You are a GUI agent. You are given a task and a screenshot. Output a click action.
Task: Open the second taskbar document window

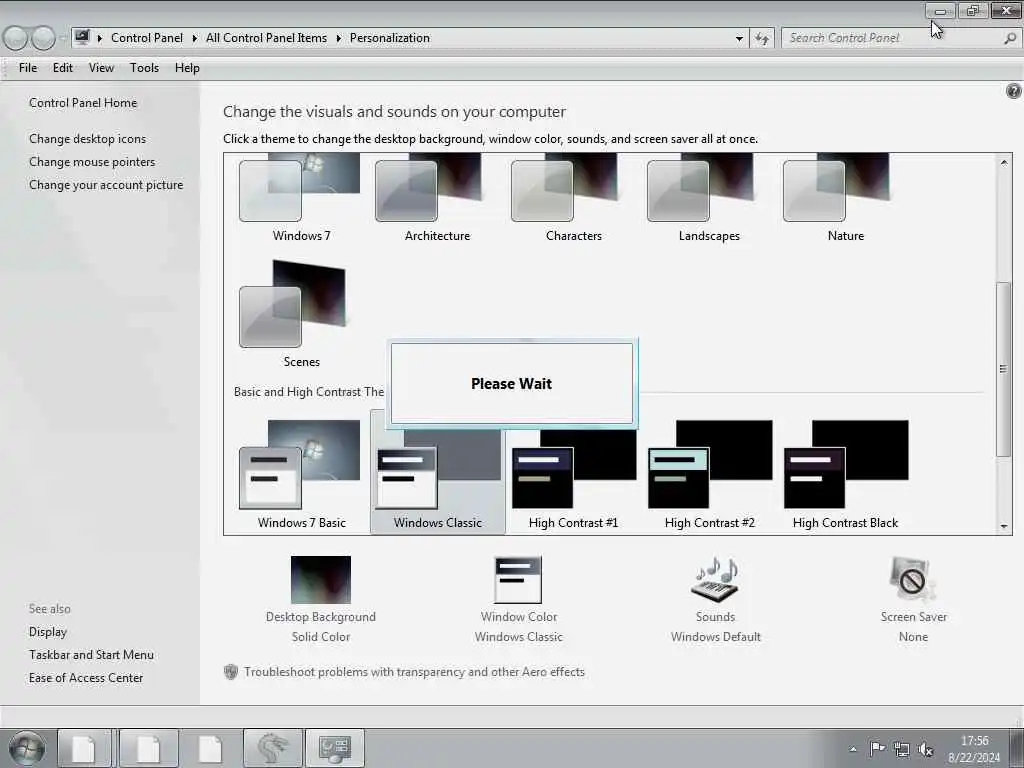[148, 748]
